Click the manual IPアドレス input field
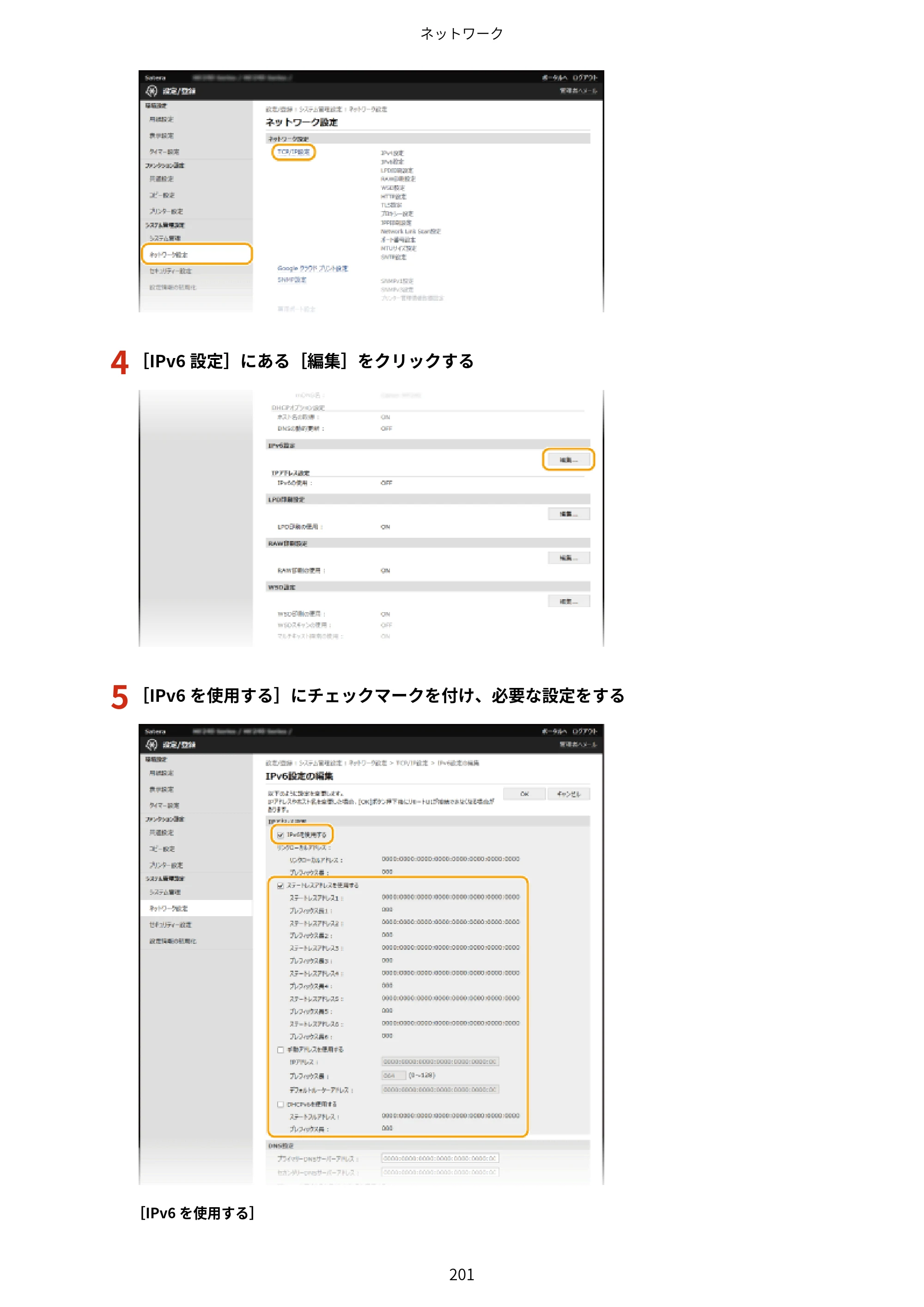 440,1062
